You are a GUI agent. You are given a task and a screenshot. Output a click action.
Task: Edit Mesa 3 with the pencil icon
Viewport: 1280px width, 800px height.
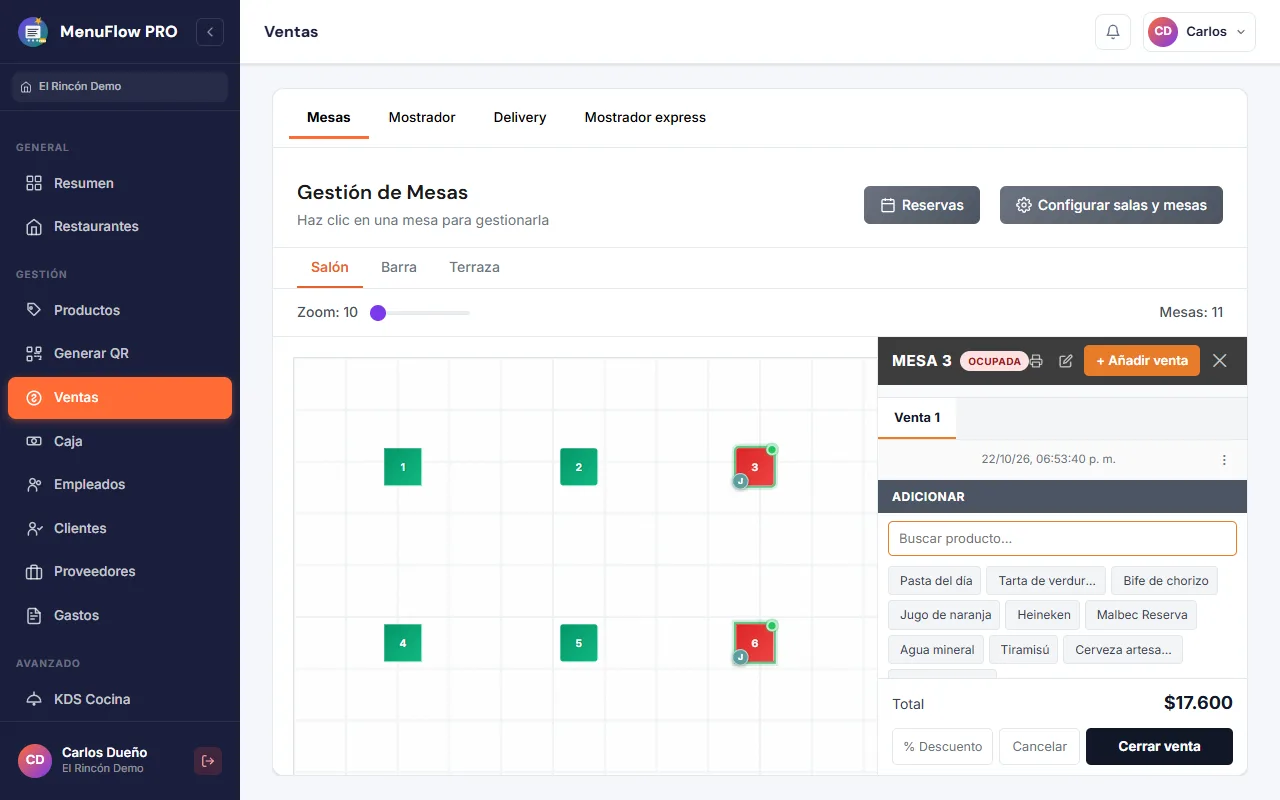pyautogui.click(x=1066, y=361)
